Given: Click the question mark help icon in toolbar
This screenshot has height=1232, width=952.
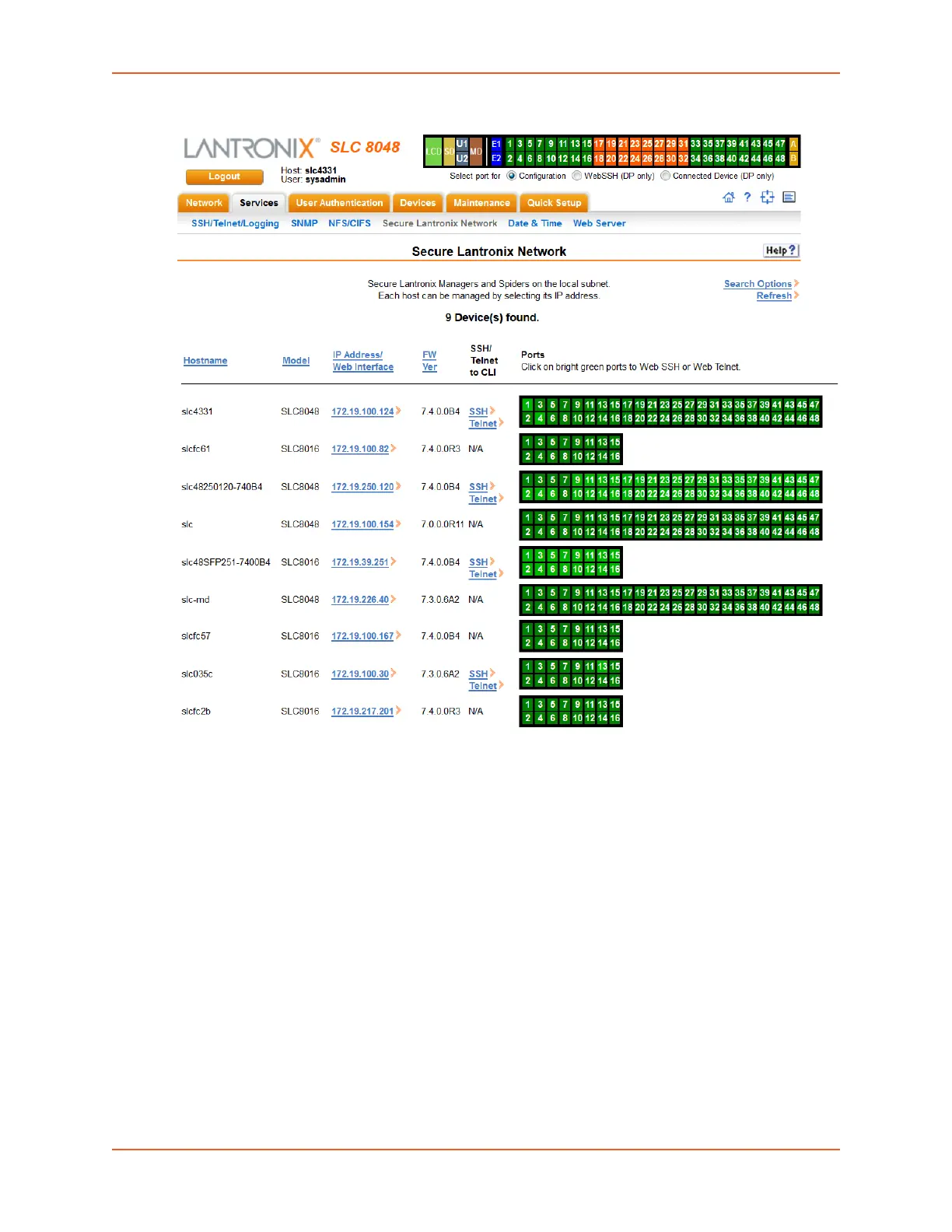Looking at the screenshot, I should click(x=747, y=198).
